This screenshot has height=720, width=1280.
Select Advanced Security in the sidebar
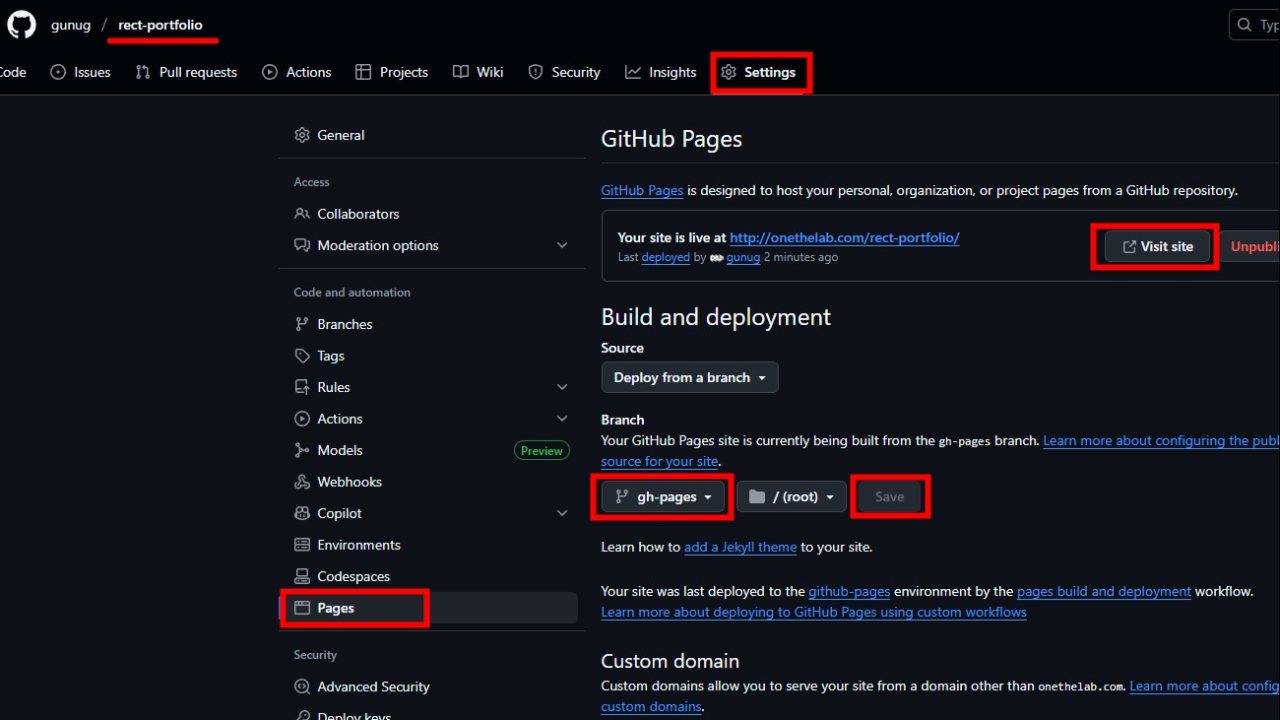coord(432,687)
